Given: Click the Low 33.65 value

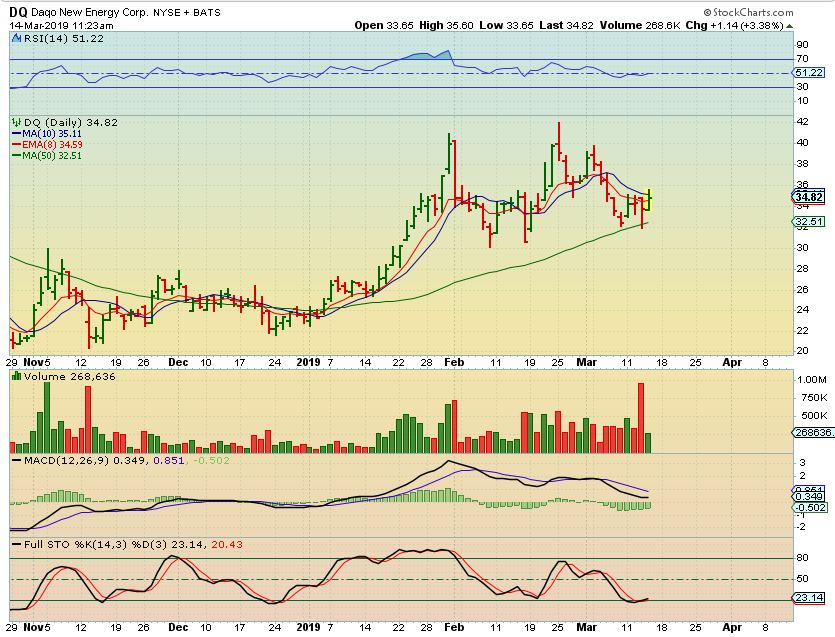Looking at the screenshot, I should click(506, 26).
